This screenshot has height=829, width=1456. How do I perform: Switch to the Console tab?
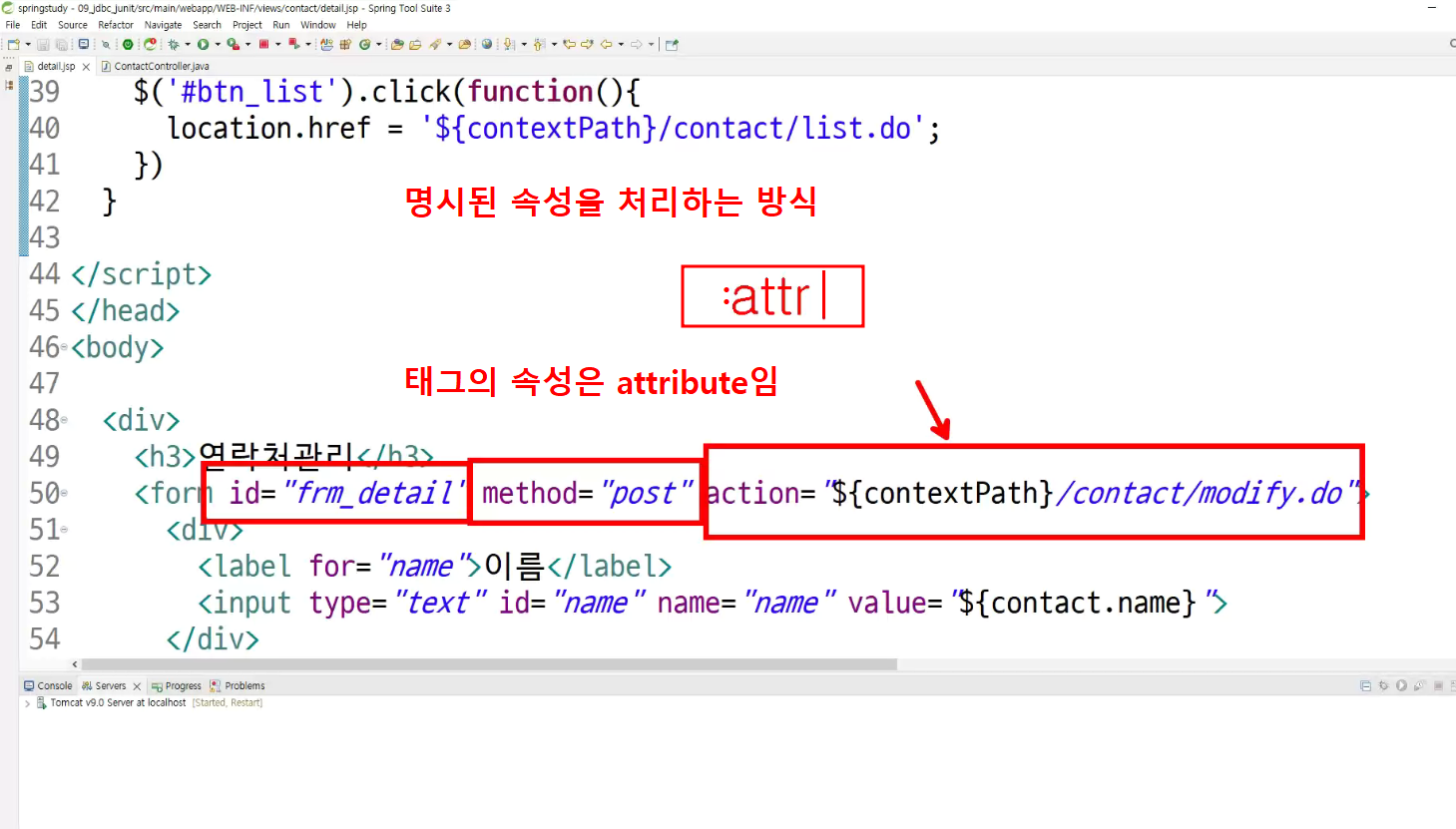click(48, 685)
